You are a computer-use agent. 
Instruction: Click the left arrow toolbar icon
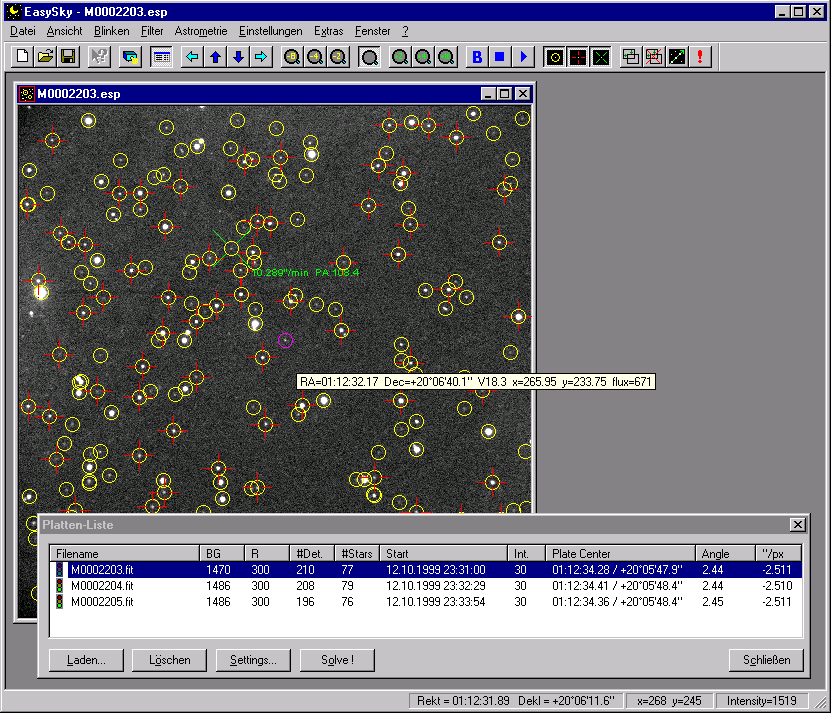(192, 57)
